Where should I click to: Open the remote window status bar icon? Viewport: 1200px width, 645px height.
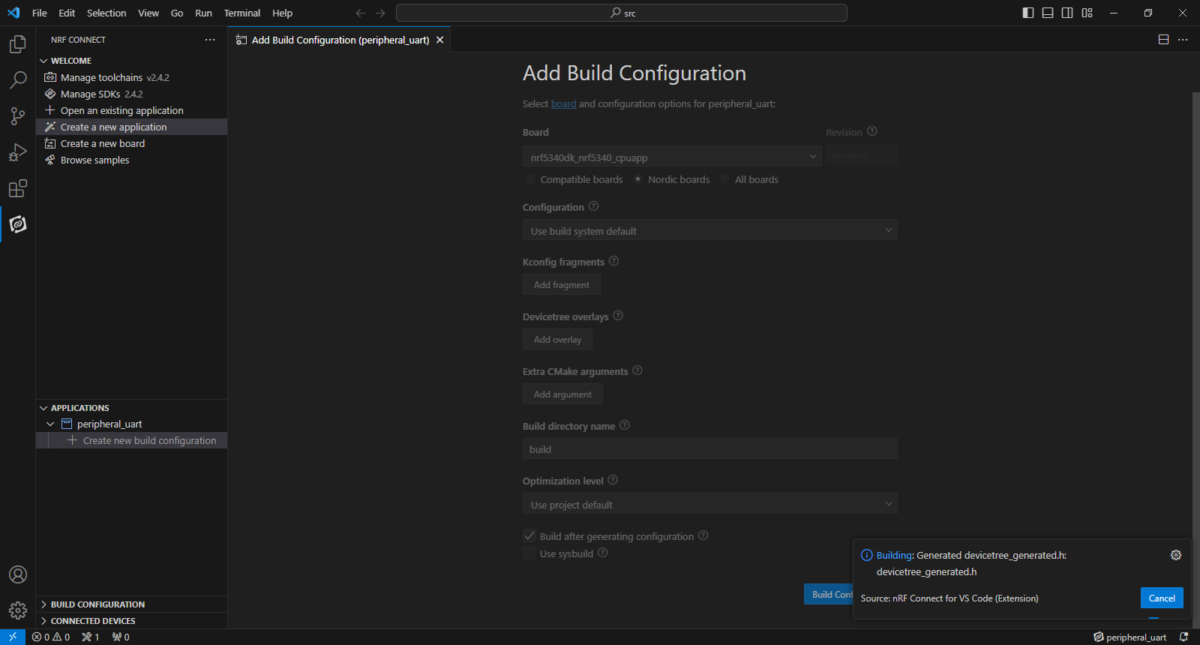[13, 637]
